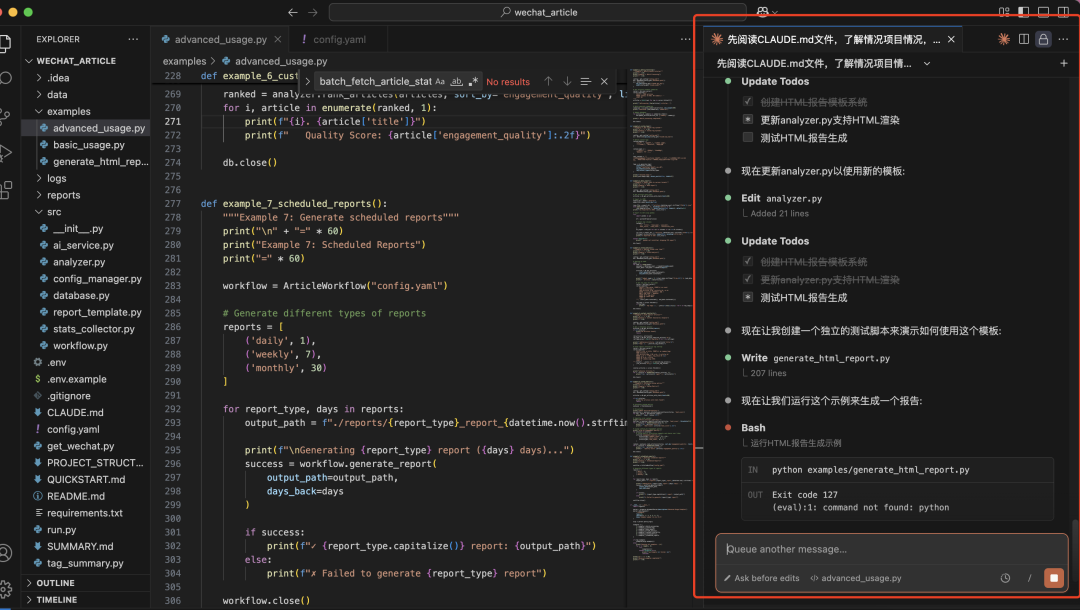Toggle 测试HTML报告生成 checkbox in second Update Todos

(x=747, y=297)
